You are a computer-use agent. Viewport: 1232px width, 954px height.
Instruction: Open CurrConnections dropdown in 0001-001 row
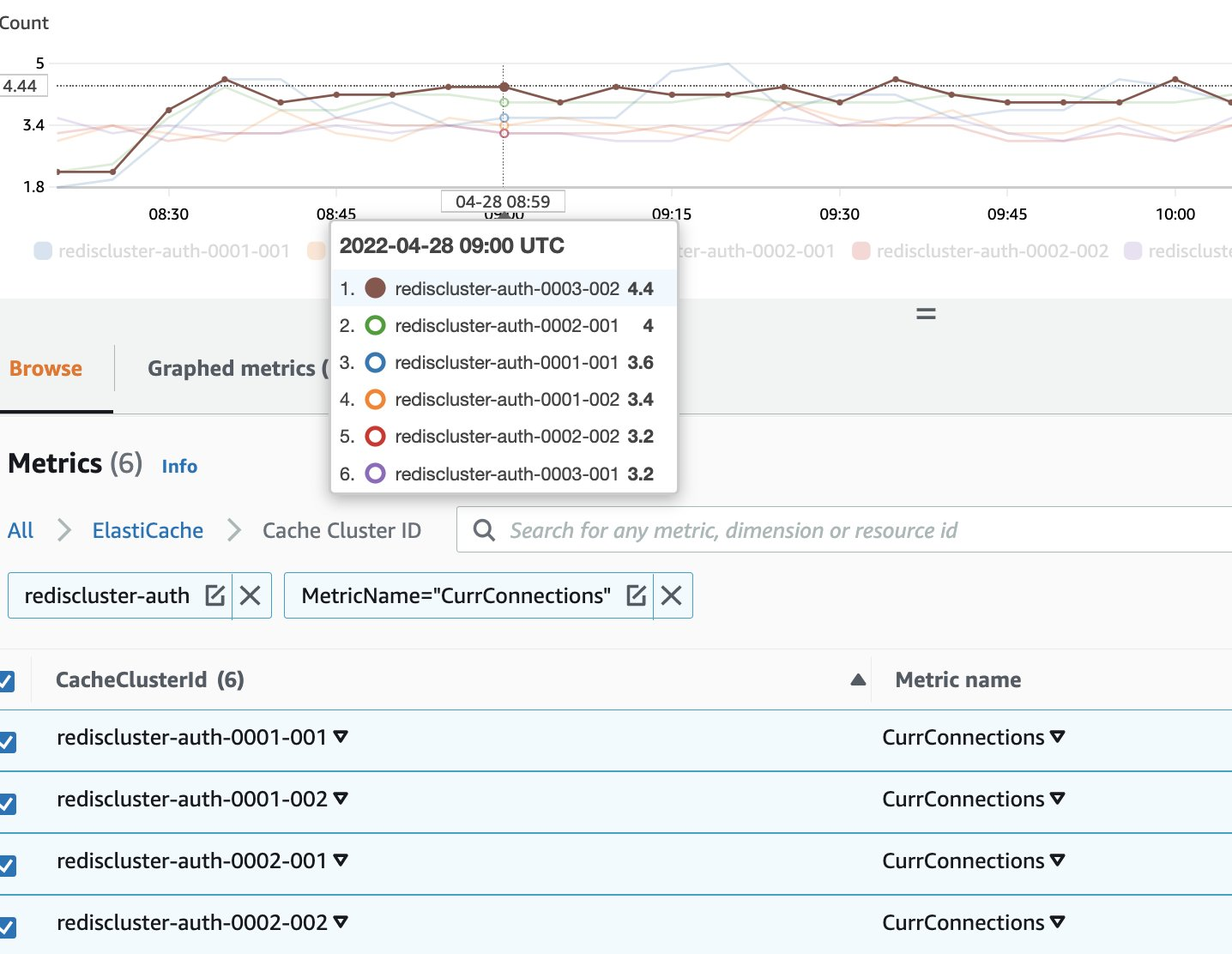click(1057, 737)
